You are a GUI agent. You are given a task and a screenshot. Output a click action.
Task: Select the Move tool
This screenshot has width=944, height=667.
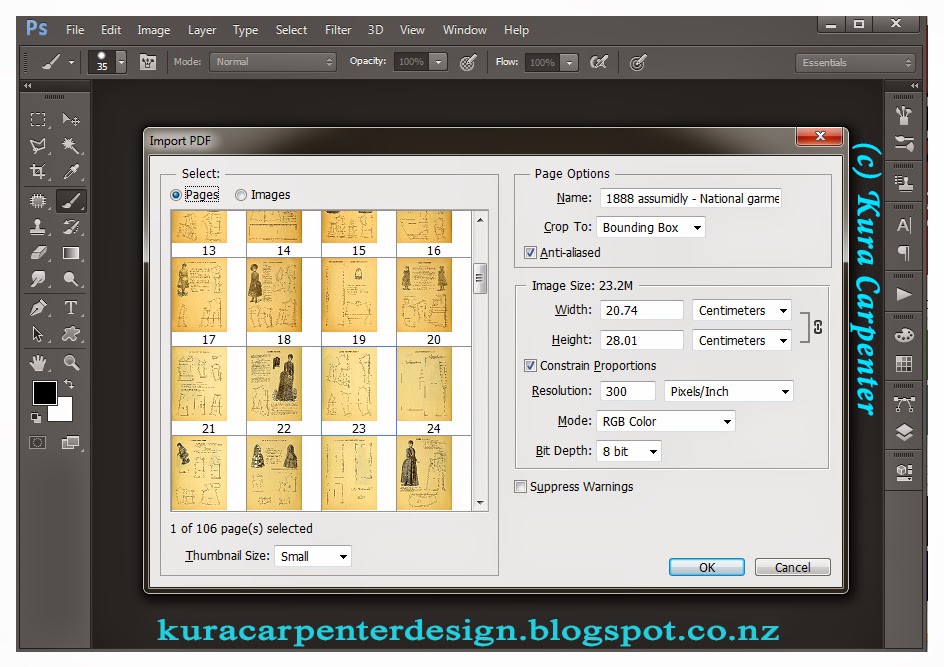(71, 119)
